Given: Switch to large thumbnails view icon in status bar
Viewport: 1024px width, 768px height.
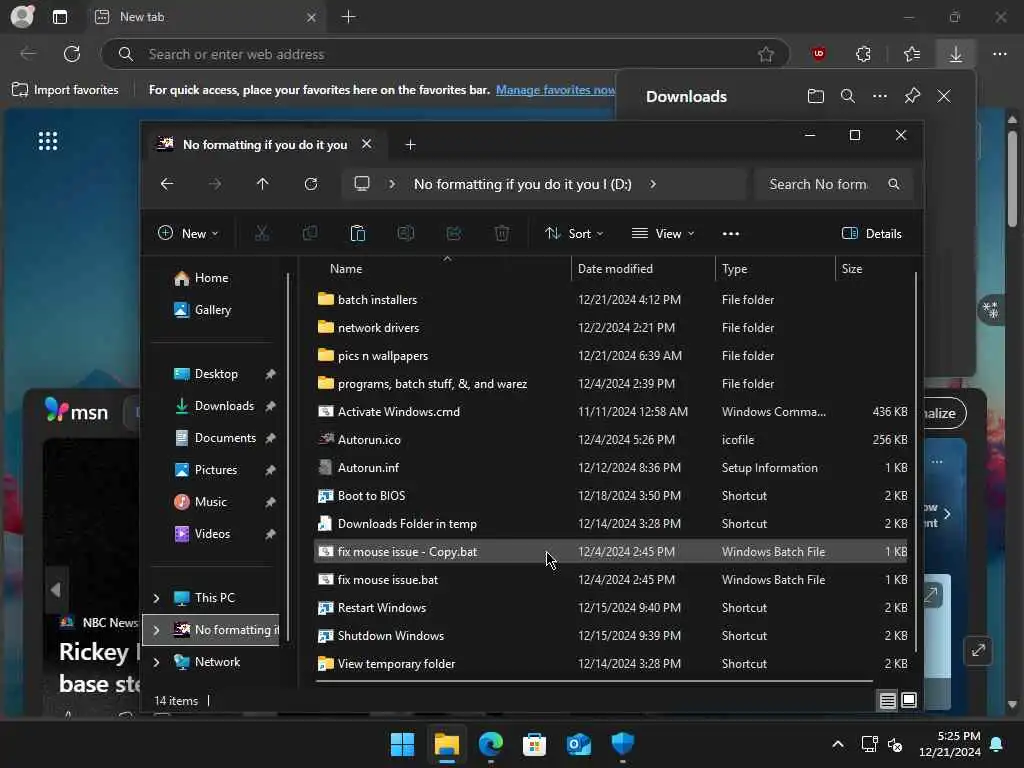Looking at the screenshot, I should [909, 701].
